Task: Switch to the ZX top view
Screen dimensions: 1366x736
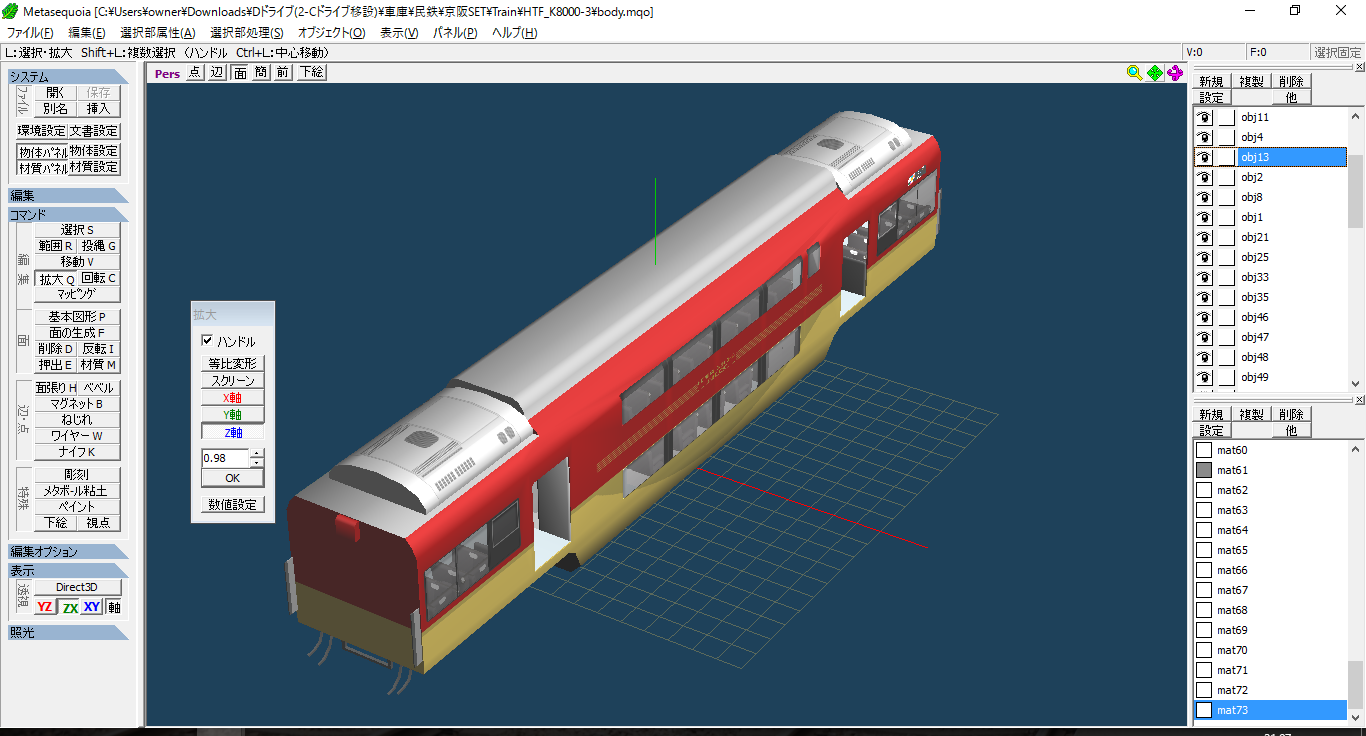Action: point(70,607)
